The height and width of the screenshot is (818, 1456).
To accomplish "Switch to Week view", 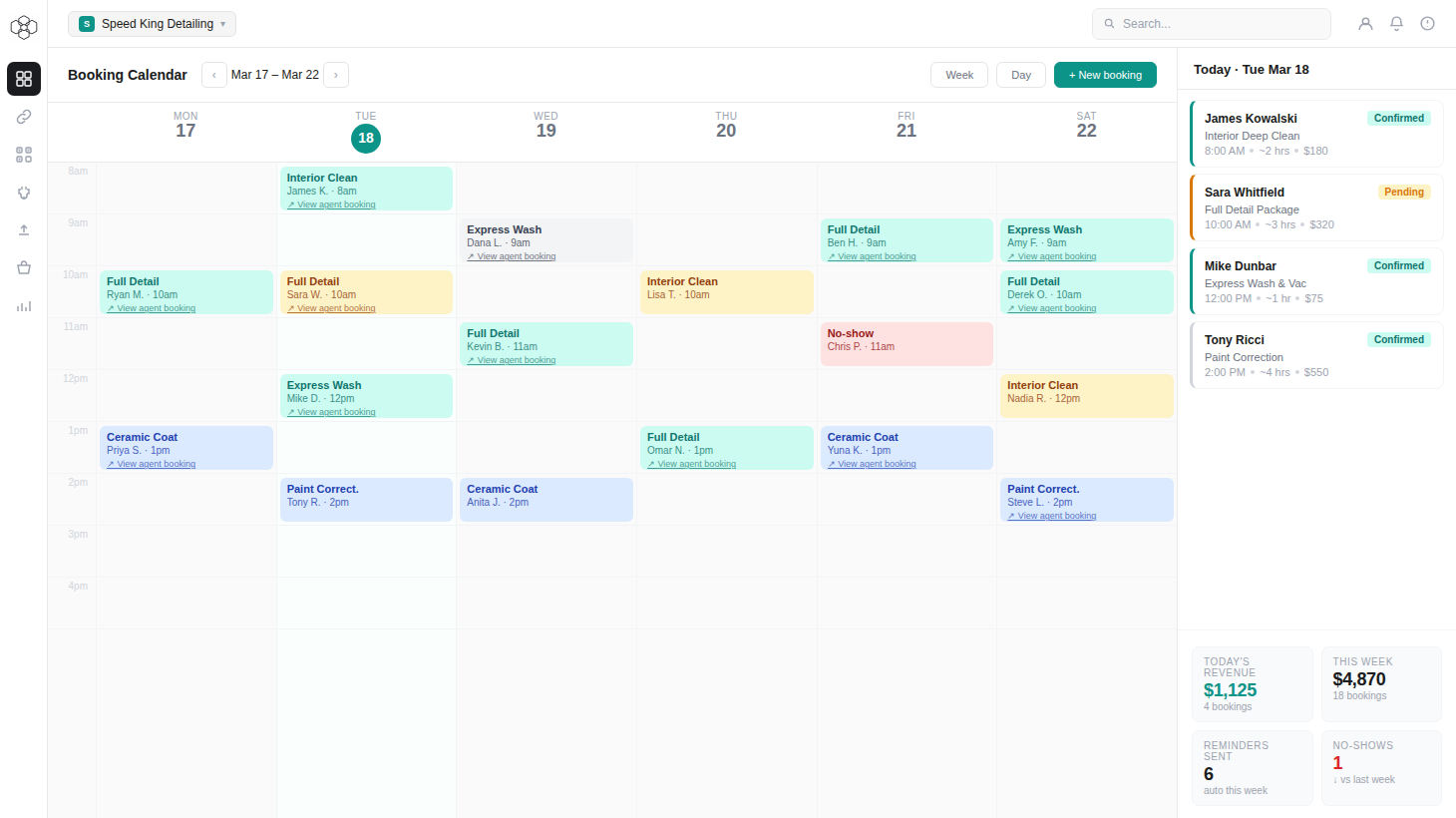I will (x=959, y=75).
